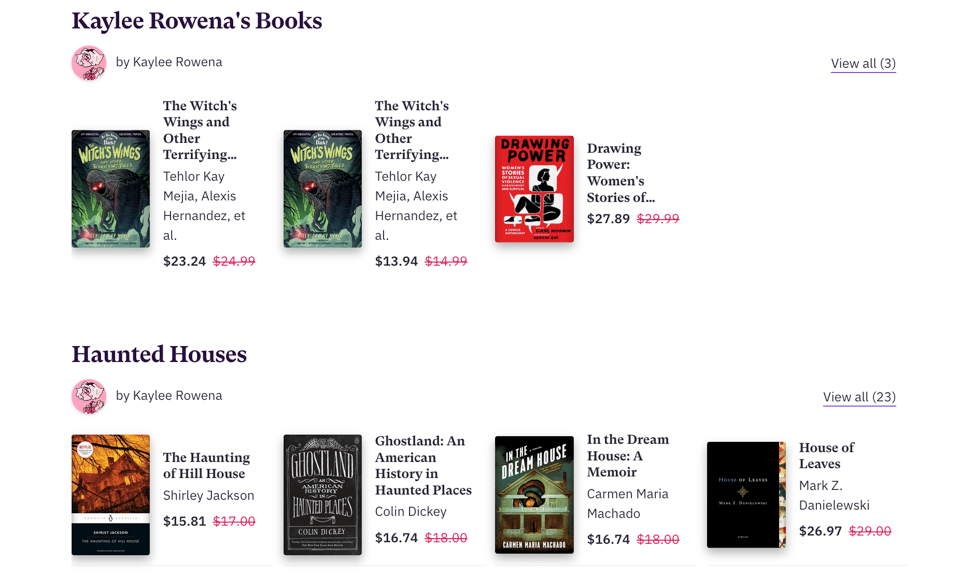The height and width of the screenshot is (577, 960).
Task: Open Kaylee Rowena's avatar in Haunted Houses section
Action: pyautogui.click(x=89, y=397)
